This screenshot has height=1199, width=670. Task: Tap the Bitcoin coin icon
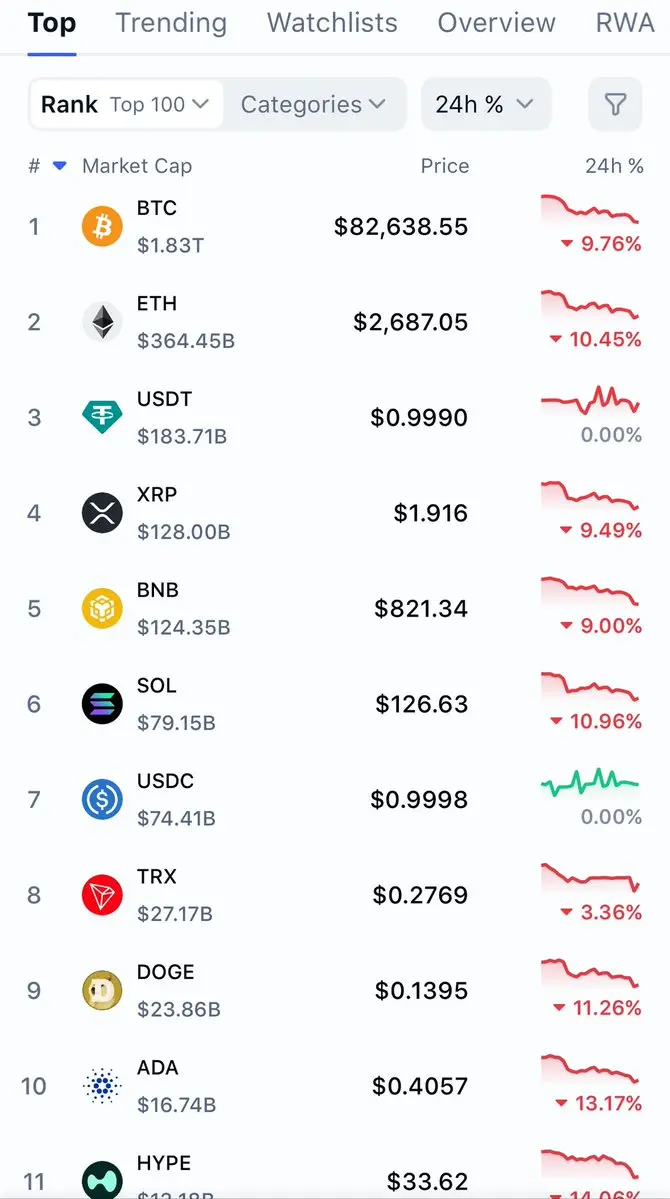pos(102,227)
